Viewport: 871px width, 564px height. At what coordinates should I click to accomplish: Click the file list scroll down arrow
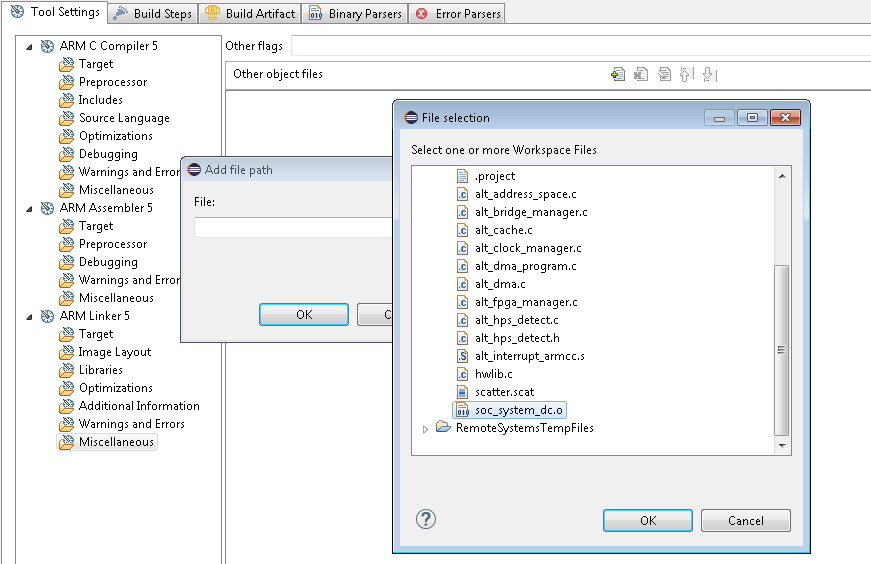point(782,445)
